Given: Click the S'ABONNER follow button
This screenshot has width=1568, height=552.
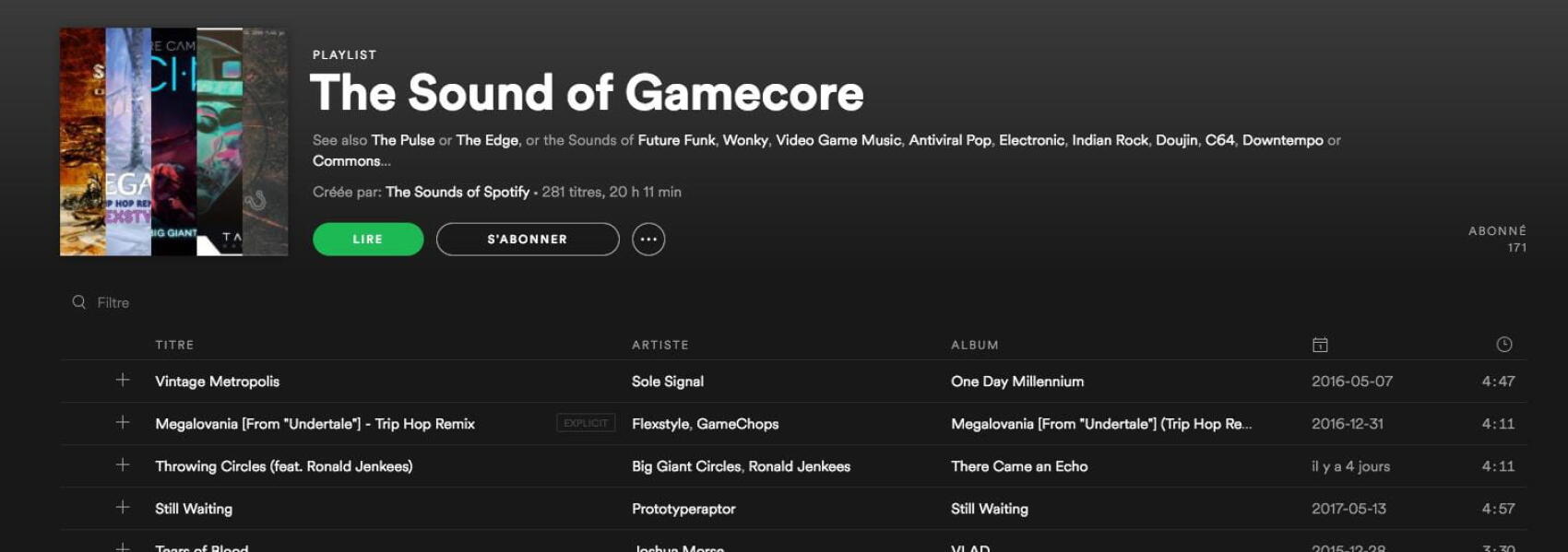Looking at the screenshot, I should pyautogui.click(x=528, y=240).
